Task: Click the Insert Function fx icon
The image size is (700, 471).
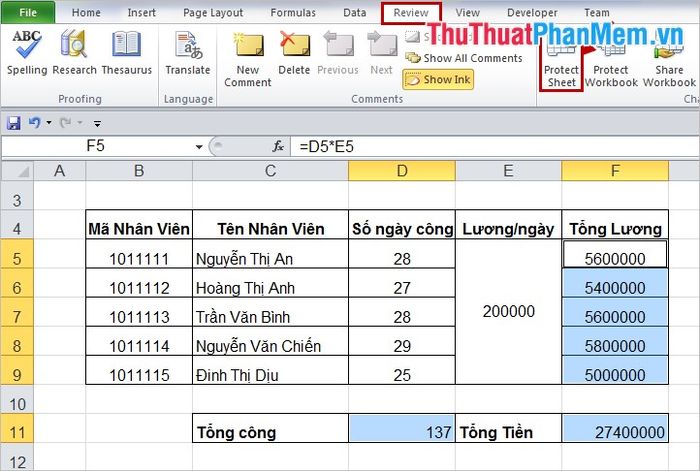Action: click(x=278, y=146)
